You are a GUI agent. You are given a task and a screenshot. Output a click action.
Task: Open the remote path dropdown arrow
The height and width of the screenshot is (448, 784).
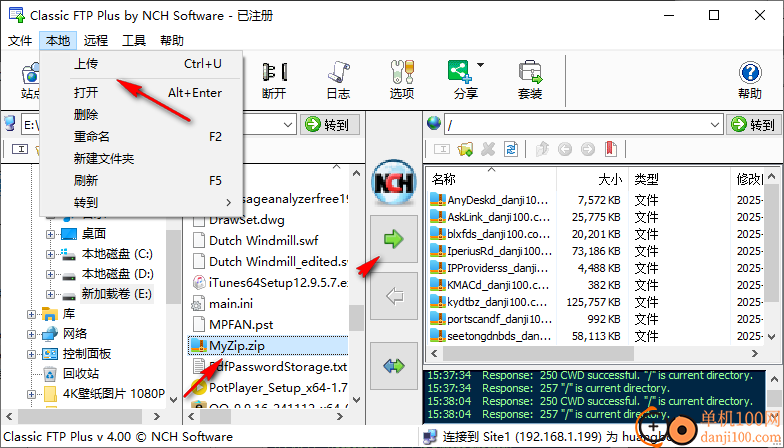point(715,124)
